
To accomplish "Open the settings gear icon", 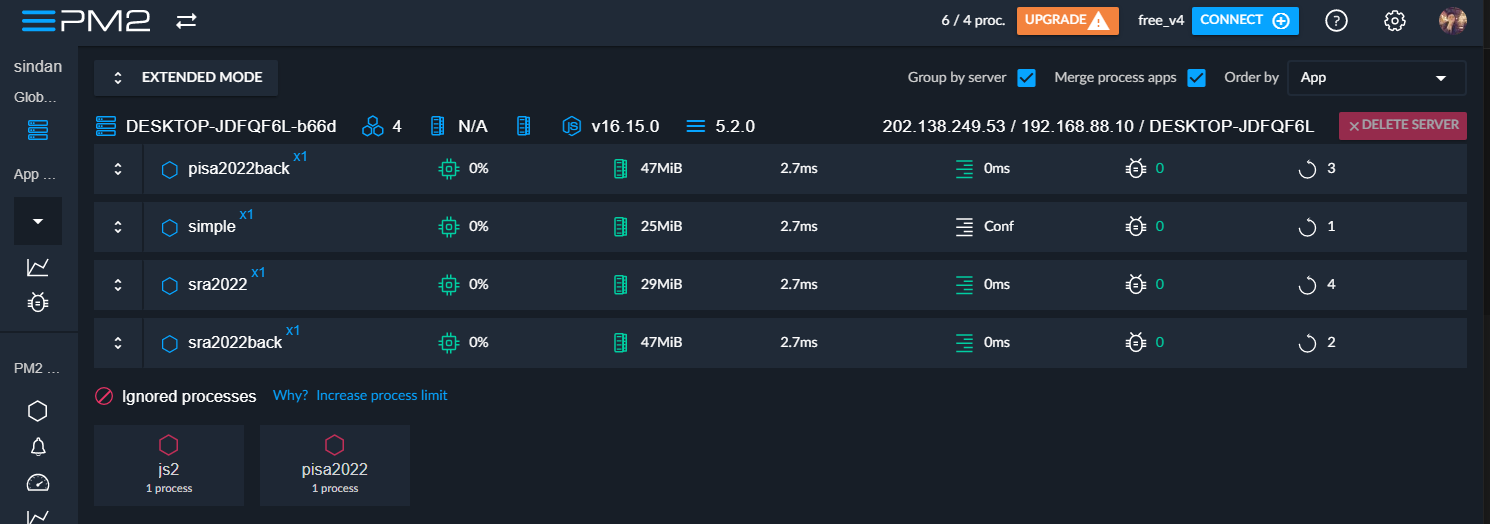I will [x=1395, y=21].
